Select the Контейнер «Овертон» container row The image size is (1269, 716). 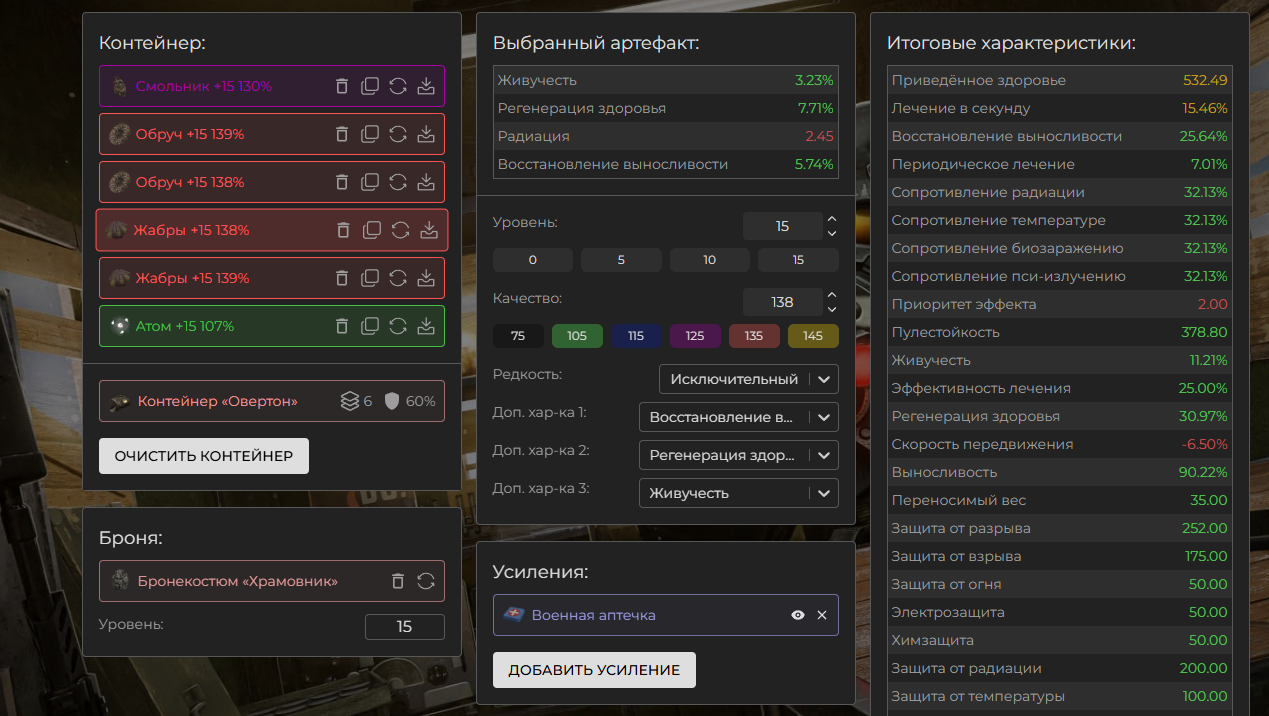tap(272, 401)
